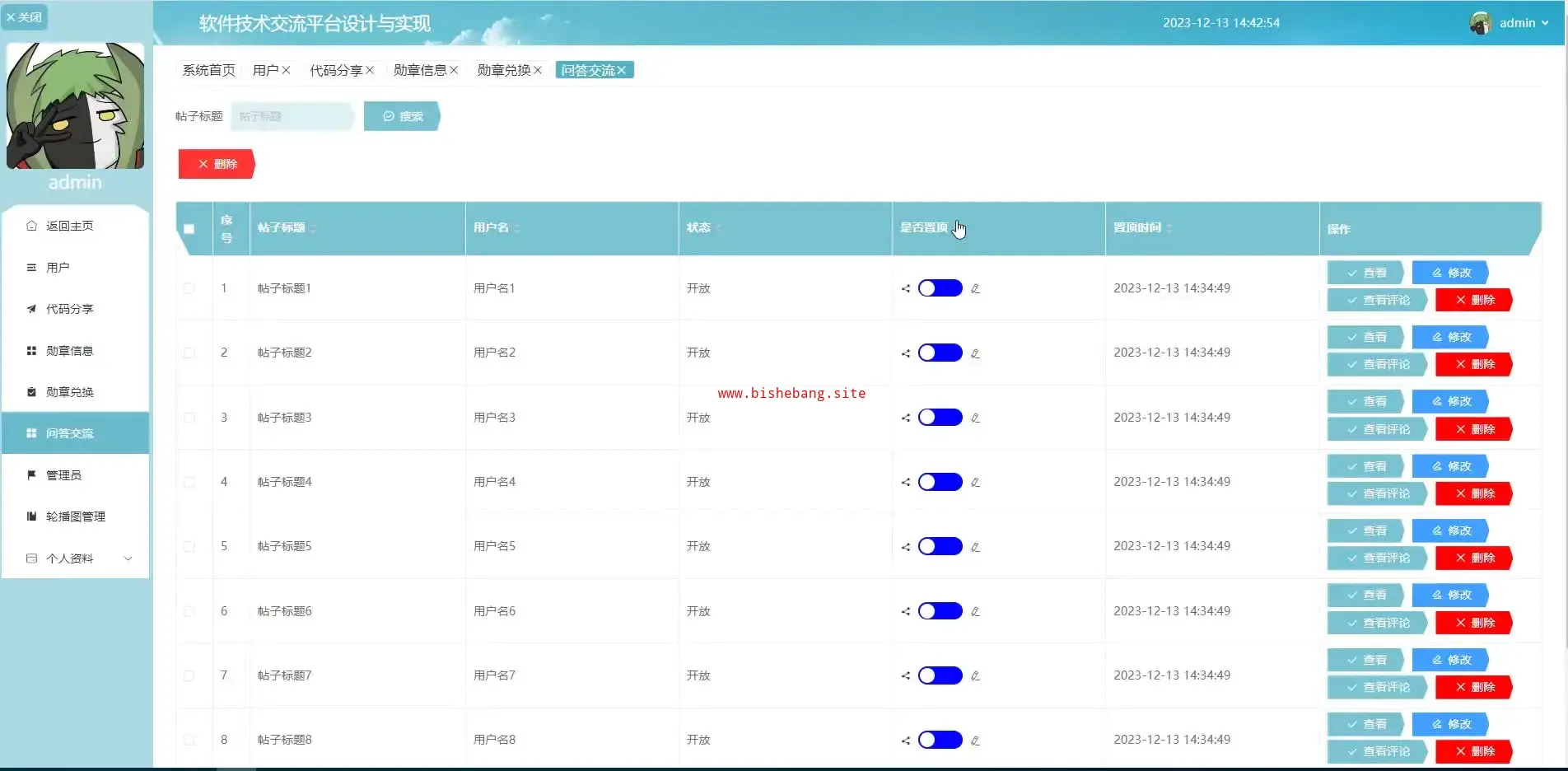Click the admin avatar in the top bar
1568x771 pixels.
[x=1481, y=23]
